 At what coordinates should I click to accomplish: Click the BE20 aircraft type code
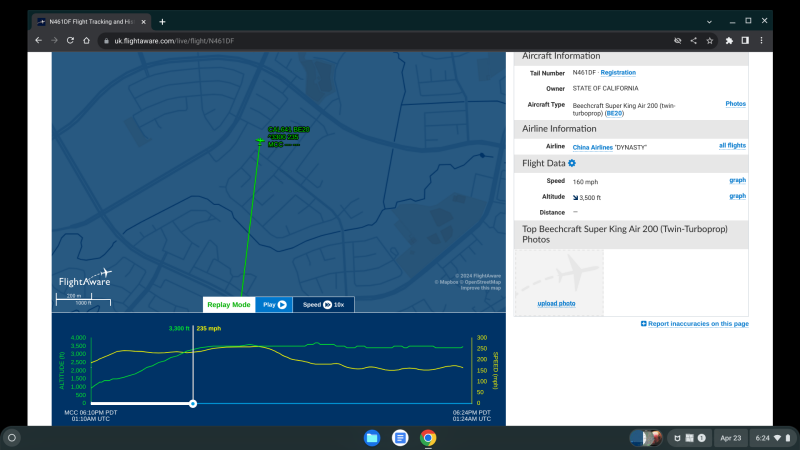point(614,113)
